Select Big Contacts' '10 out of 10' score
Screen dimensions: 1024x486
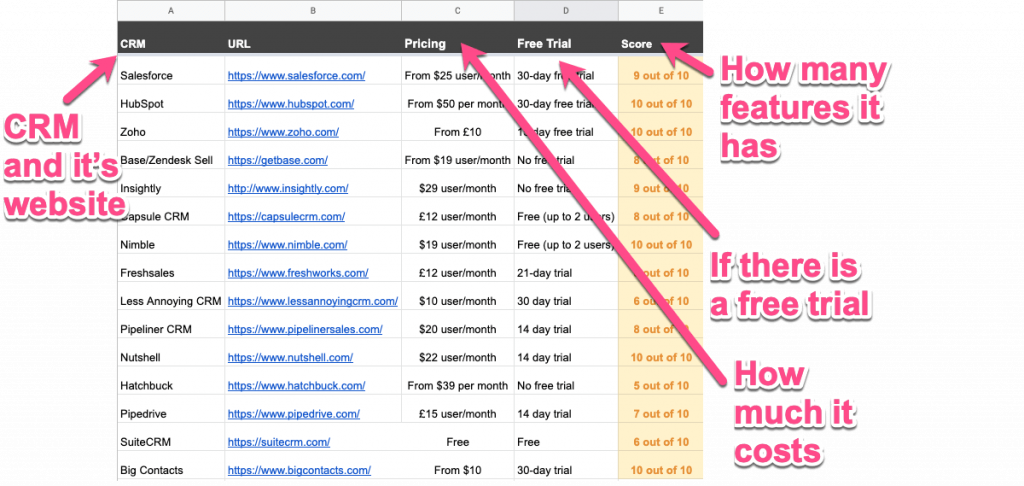(x=660, y=465)
